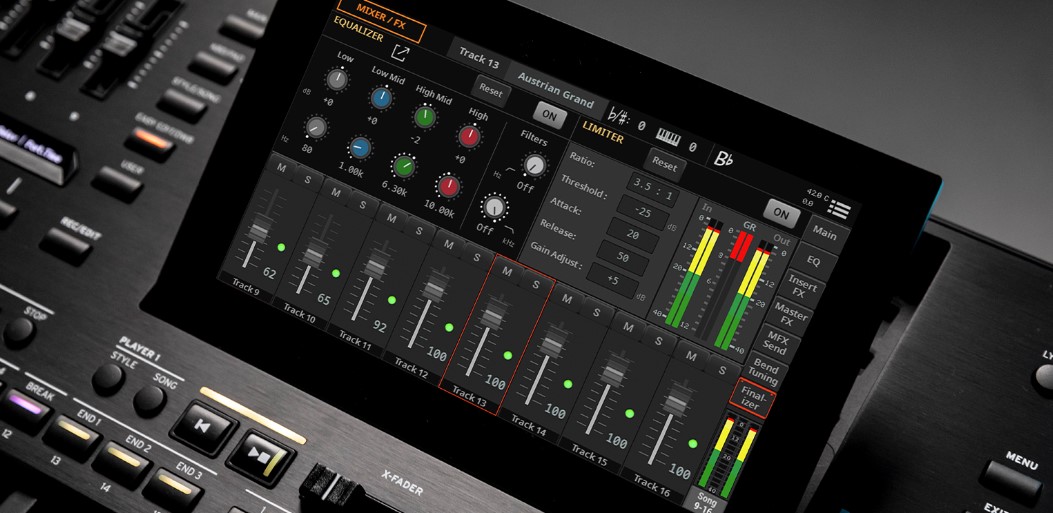Click the Equalizer Reset button
Screen dimensions: 1053x513
(x=490, y=92)
